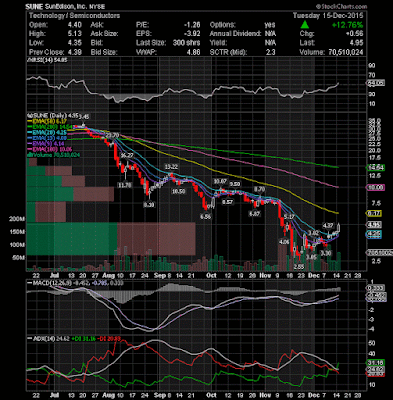The width and height of the screenshot is (393, 400).
Task: Click the EMA(100) 10.06 legend entry
Action: click(x=49, y=149)
